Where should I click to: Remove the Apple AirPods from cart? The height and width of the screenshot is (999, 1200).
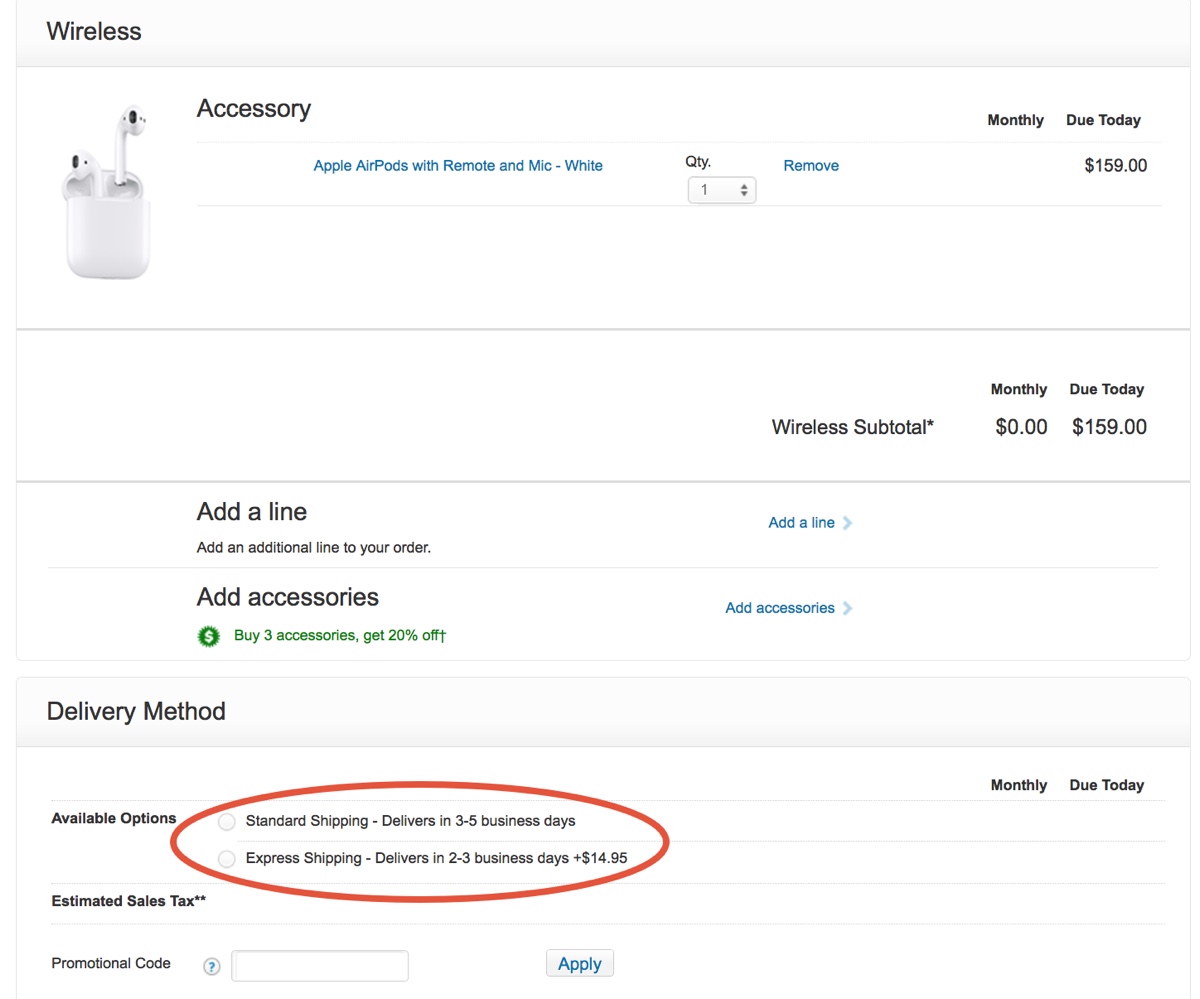point(810,165)
